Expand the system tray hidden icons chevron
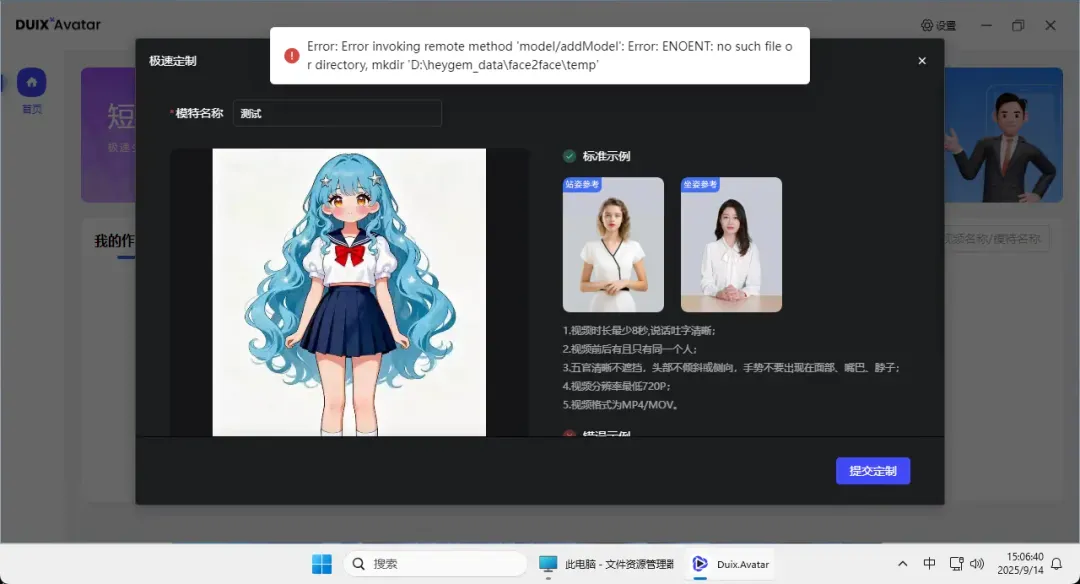The width and height of the screenshot is (1080, 584). pyautogui.click(x=903, y=564)
